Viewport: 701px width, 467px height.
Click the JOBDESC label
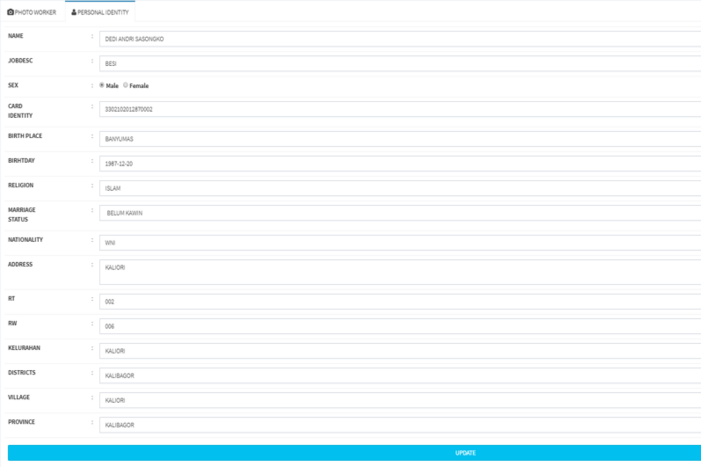(x=20, y=60)
